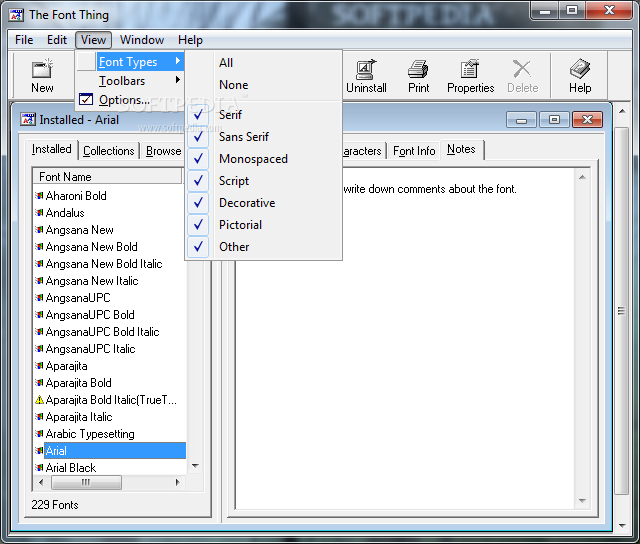Viewport: 640px width, 544px height.
Task: Click font icon beside Arial Black
Action: click(x=39, y=468)
